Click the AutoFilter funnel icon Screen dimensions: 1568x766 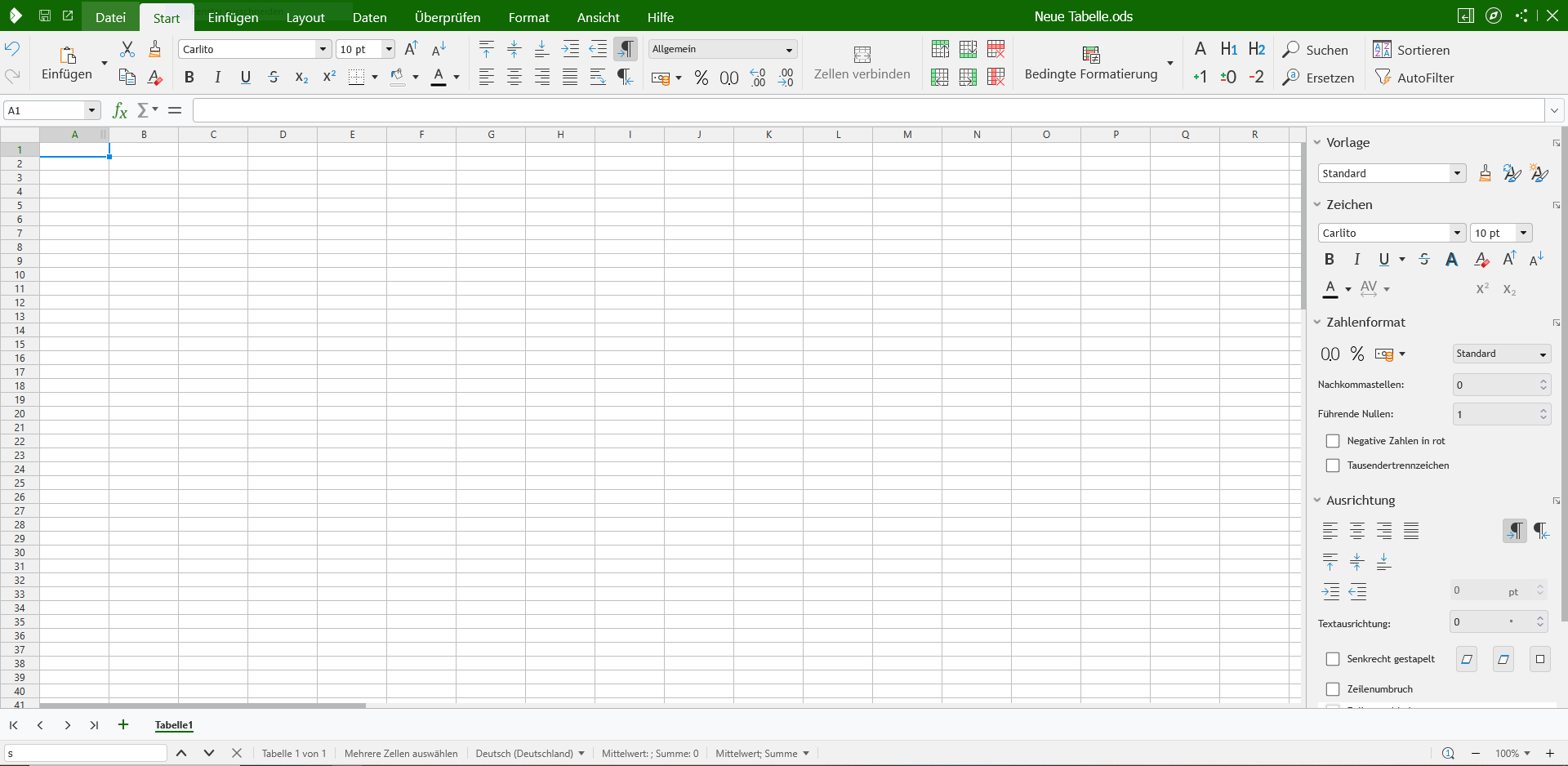click(x=1383, y=78)
